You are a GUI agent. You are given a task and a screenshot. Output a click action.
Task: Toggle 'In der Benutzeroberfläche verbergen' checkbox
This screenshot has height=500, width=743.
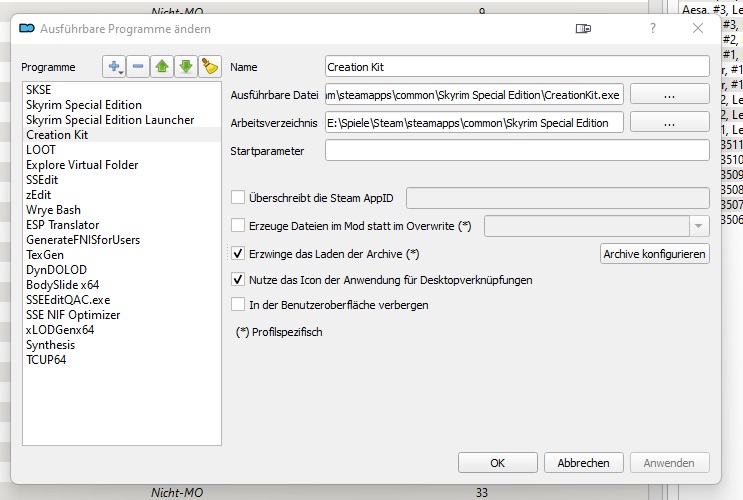238,305
